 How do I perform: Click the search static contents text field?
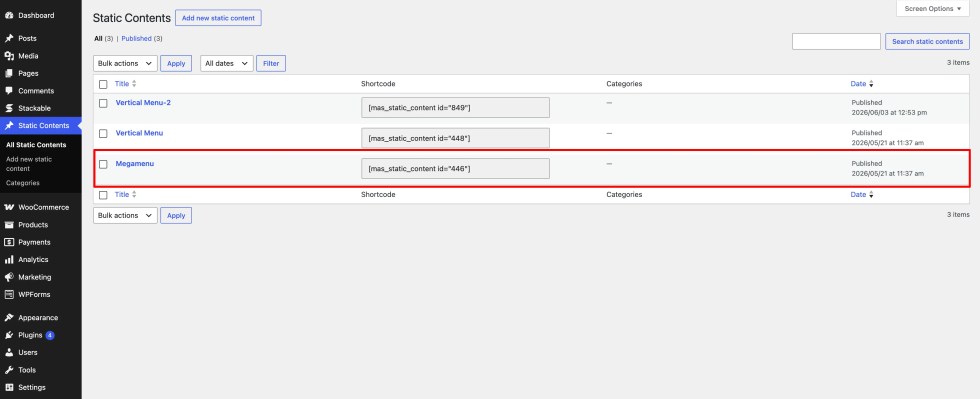pos(836,41)
